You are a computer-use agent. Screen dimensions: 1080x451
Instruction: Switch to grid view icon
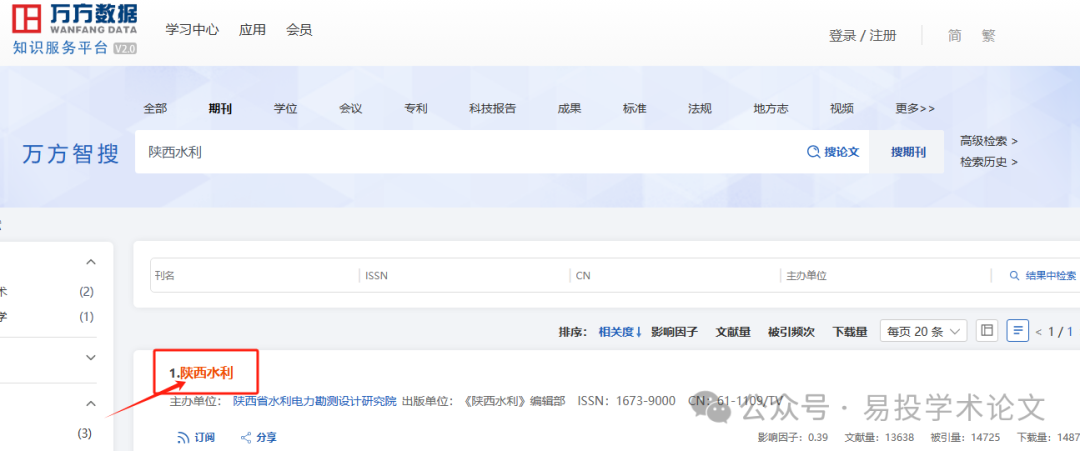point(987,331)
